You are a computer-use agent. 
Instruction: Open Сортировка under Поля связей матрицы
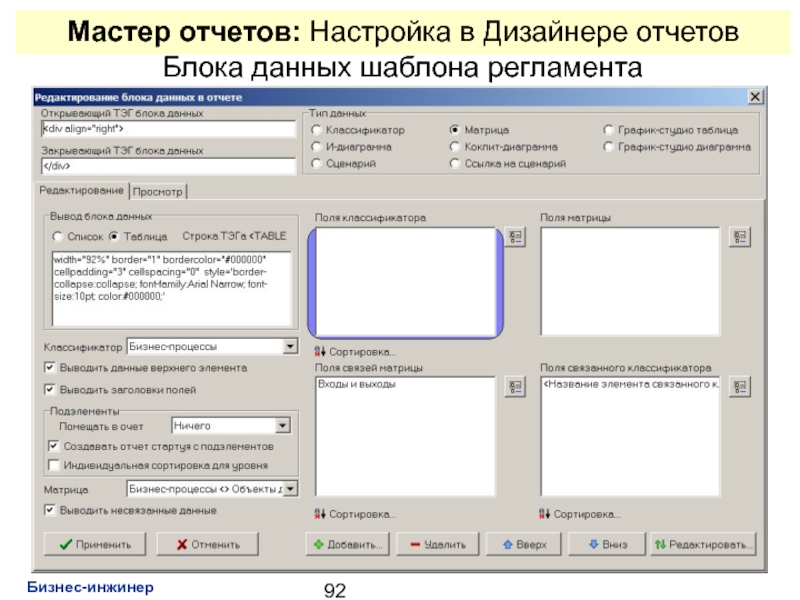pyautogui.click(x=355, y=514)
